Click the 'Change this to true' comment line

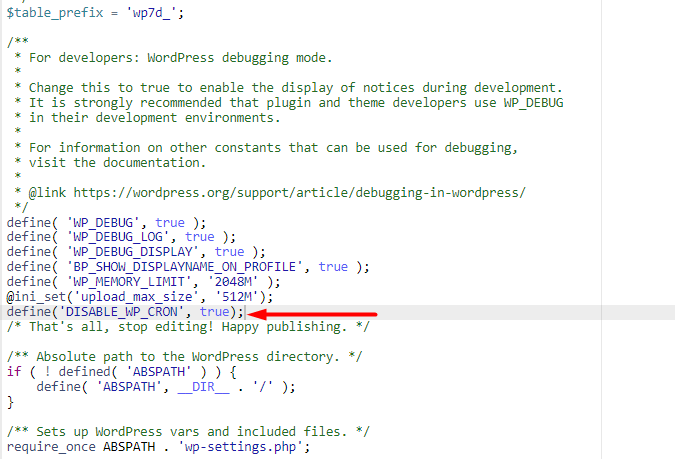coord(288,88)
